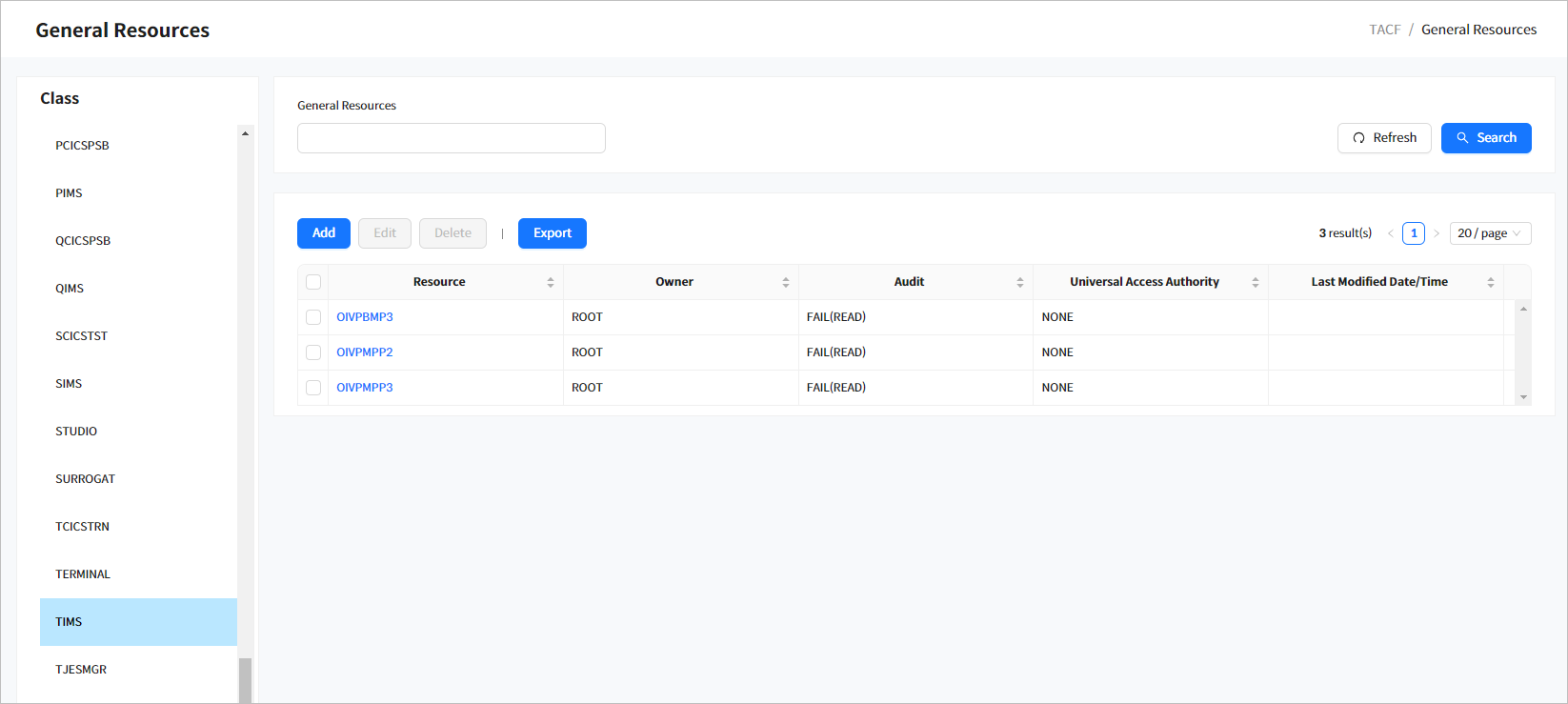Select the SURROGAT class
Viewport: 1568px width, 704px height.
pos(85,479)
